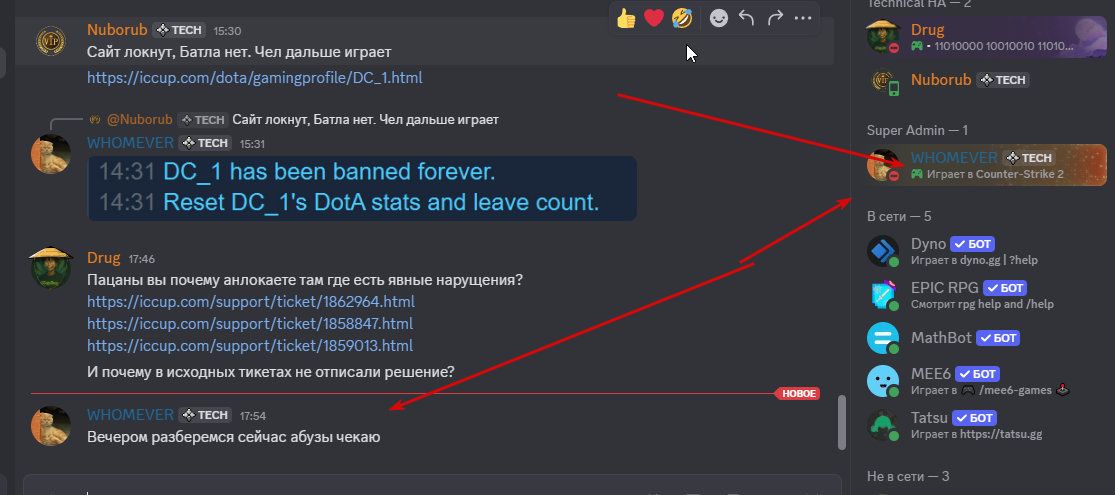Image resolution: width=1115 pixels, height=495 pixels.
Task: React with thumbs up emoji
Action: [x=626, y=18]
